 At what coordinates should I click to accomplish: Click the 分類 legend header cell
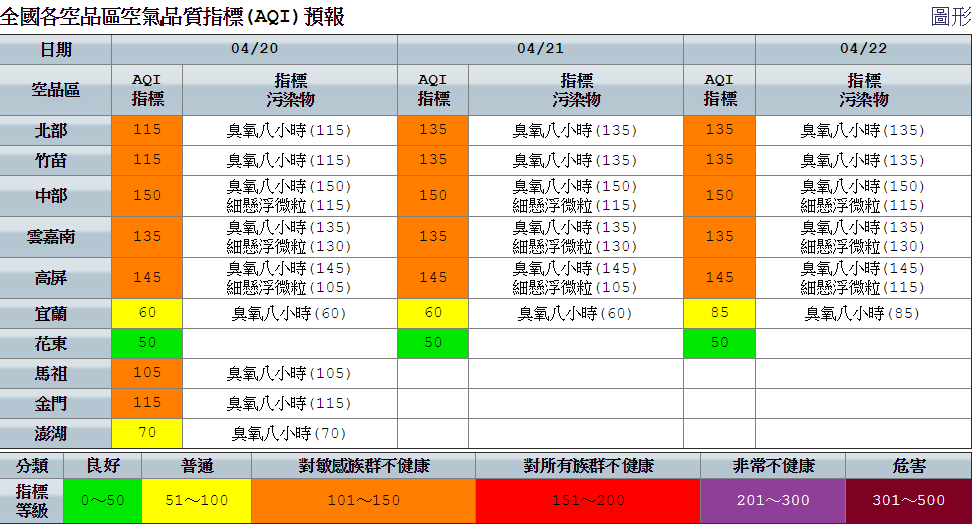(x=32, y=465)
